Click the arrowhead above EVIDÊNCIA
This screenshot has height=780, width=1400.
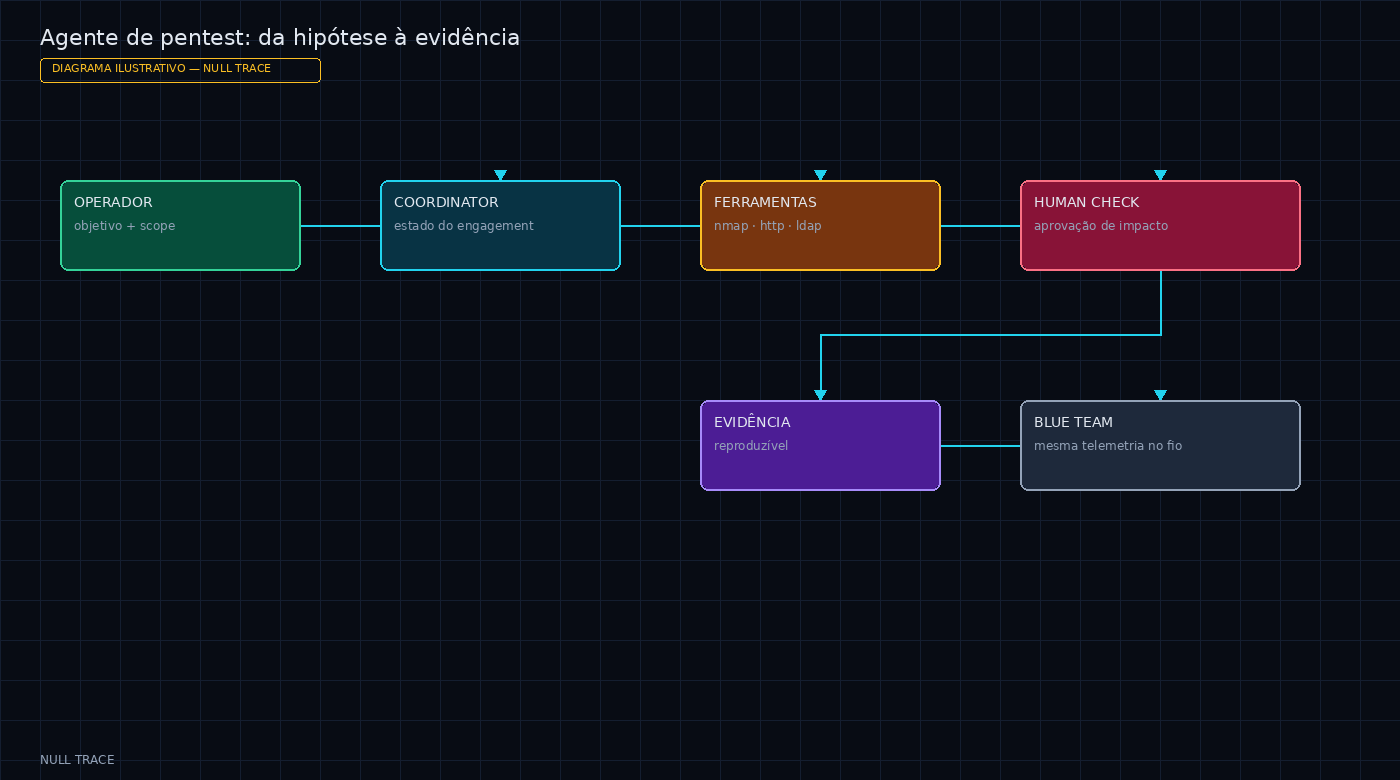[820, 395]
